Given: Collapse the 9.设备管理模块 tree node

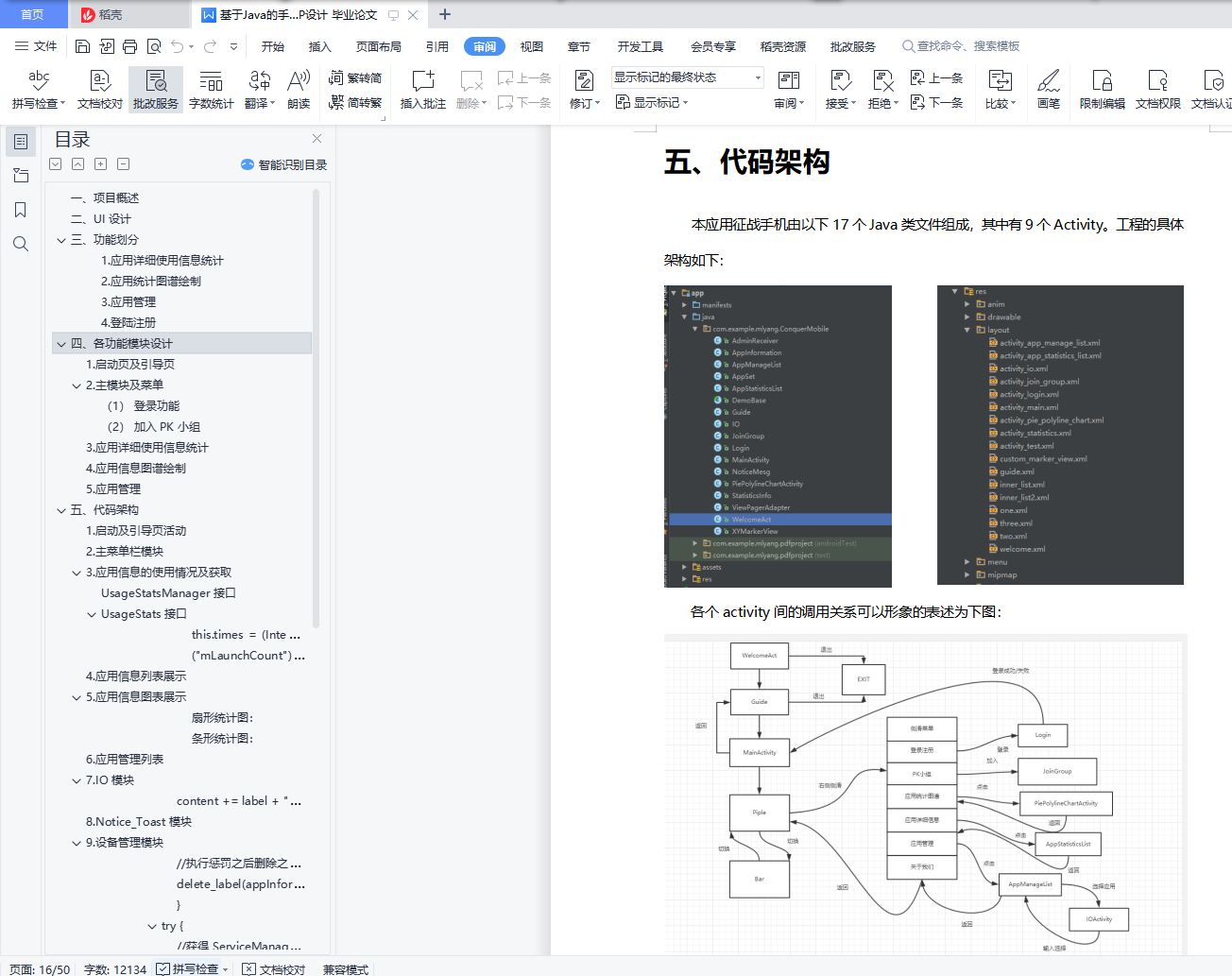Looking at the screenshot, I should [x=77, y=843].
